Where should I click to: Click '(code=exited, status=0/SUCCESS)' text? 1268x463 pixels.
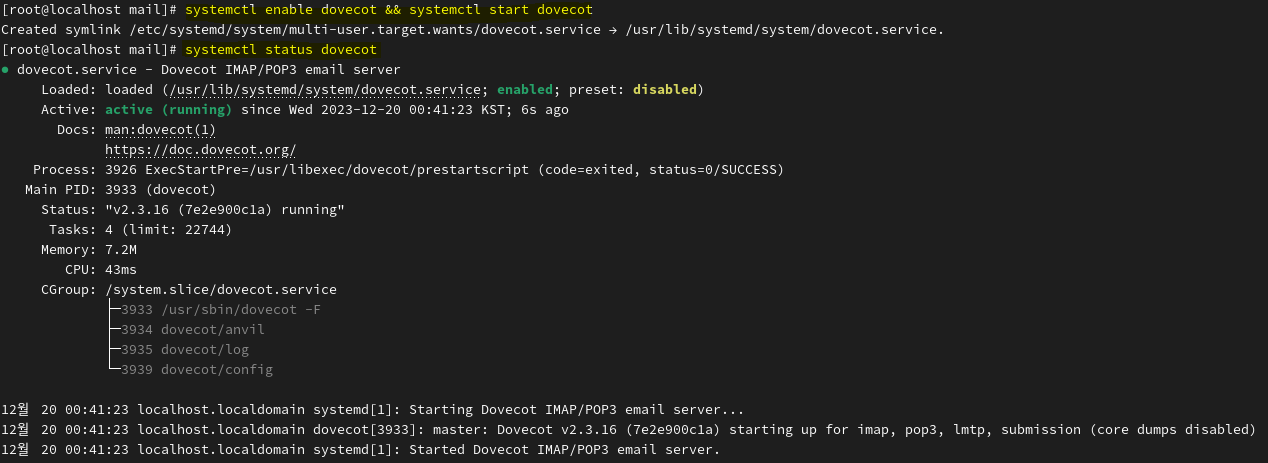pos(661,170)
